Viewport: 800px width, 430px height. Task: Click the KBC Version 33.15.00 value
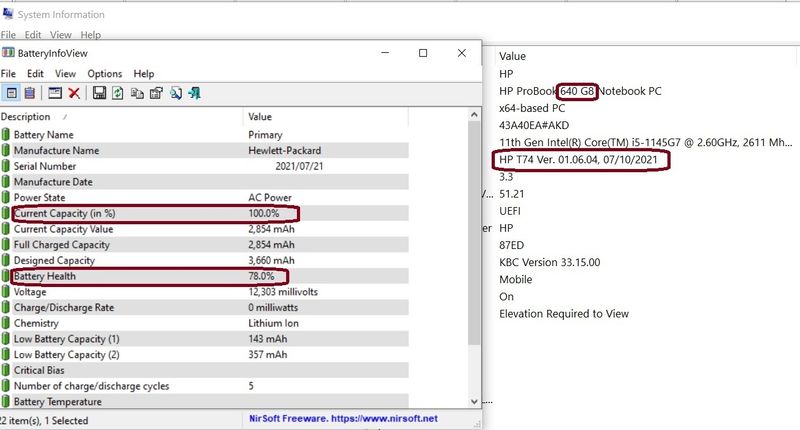coord(549,262)
